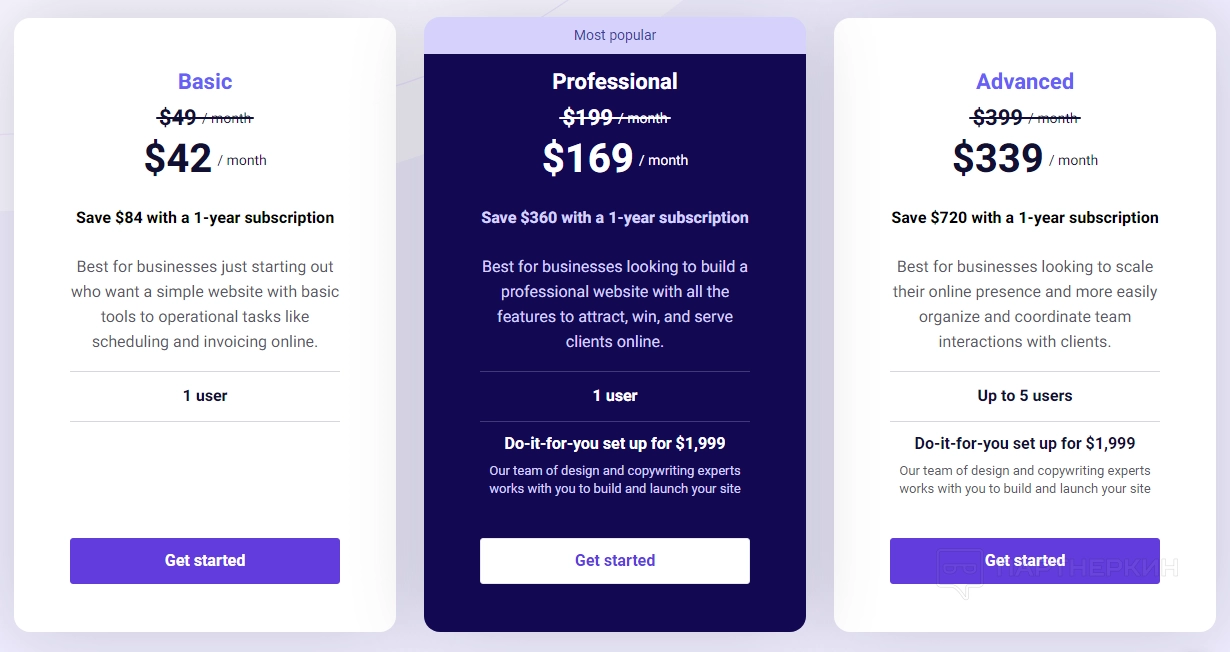This screenshot has width=1230, height=652.
Task: Select the Basic plan heading
Action: (205, 82)
